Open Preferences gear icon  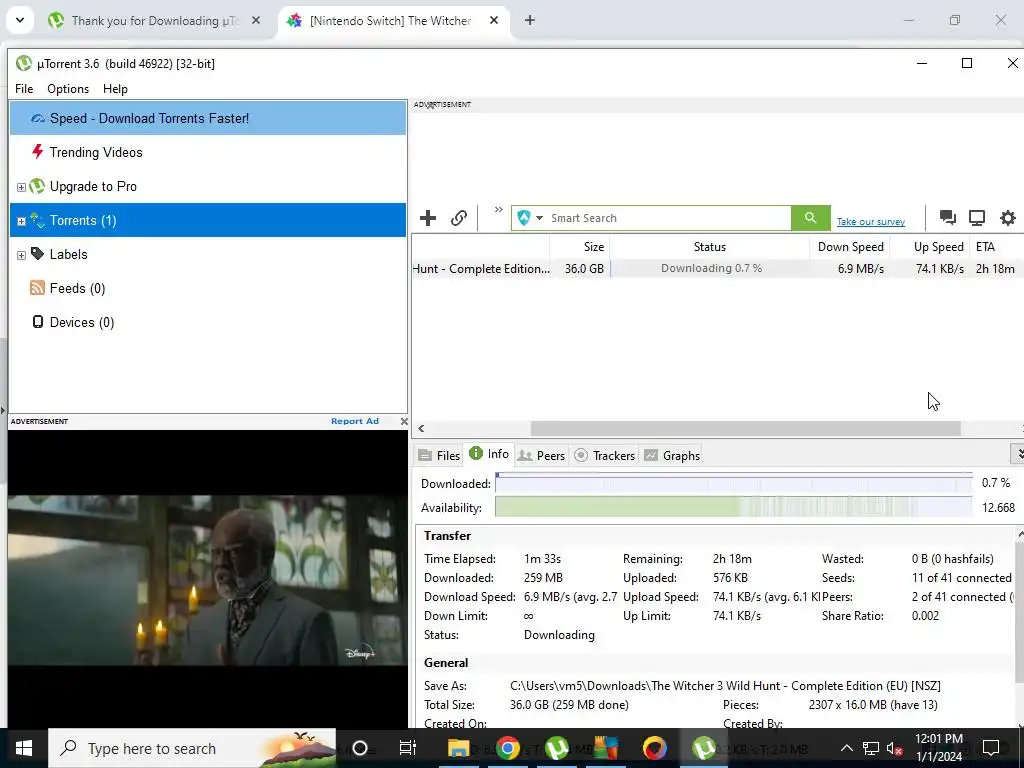point(1008,217)
